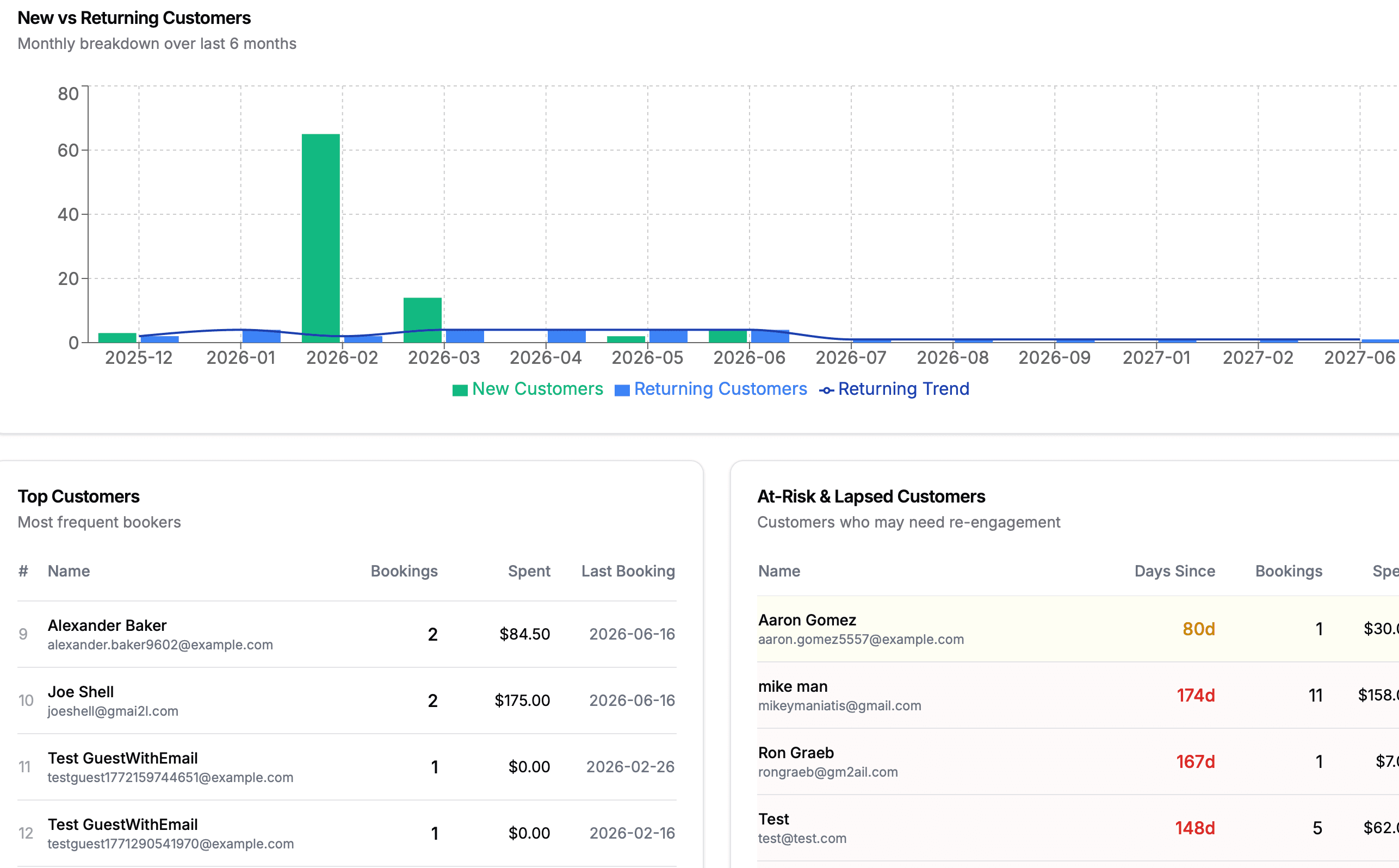Image resolution: width=1399 pixels, height=868 pixels.
Task: Click the blue Returning Customers legend swatch
Action: pos(622,390)
